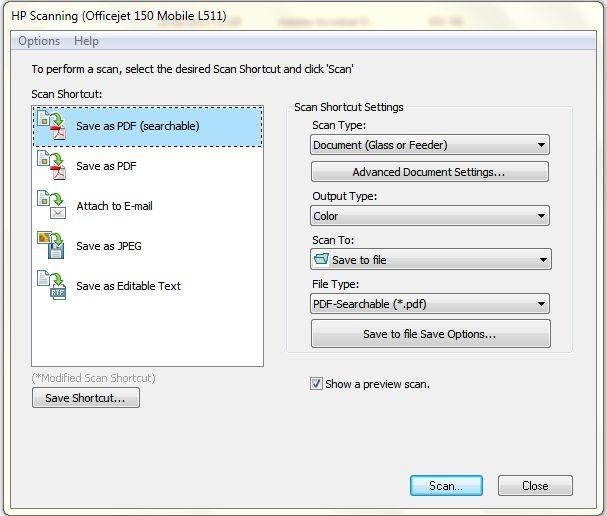This screenshot has width=607, height=516.
Task: Open the Help menu
Action: [86, 41]
